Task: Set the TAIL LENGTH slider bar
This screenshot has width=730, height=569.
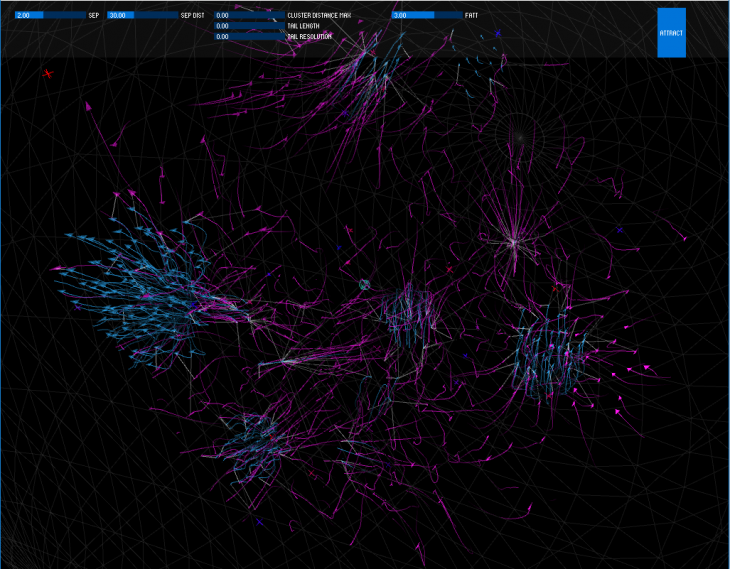Action: [249, 26]
